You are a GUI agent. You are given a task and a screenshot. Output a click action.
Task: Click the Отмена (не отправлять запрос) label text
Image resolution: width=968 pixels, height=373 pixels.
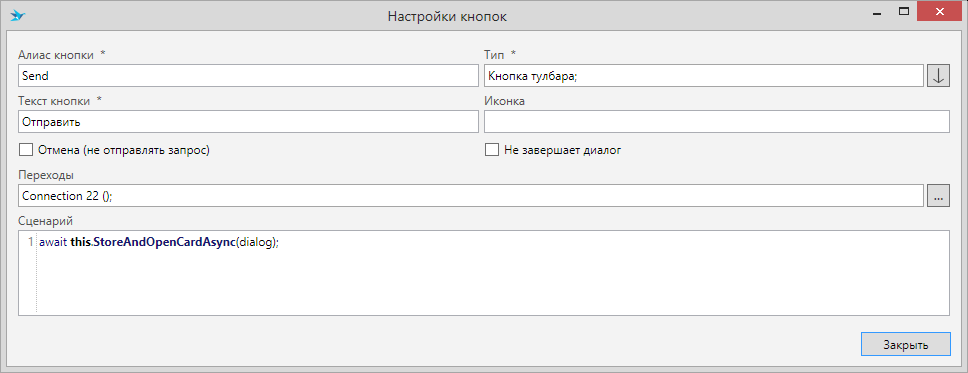(x=124, y=150)
